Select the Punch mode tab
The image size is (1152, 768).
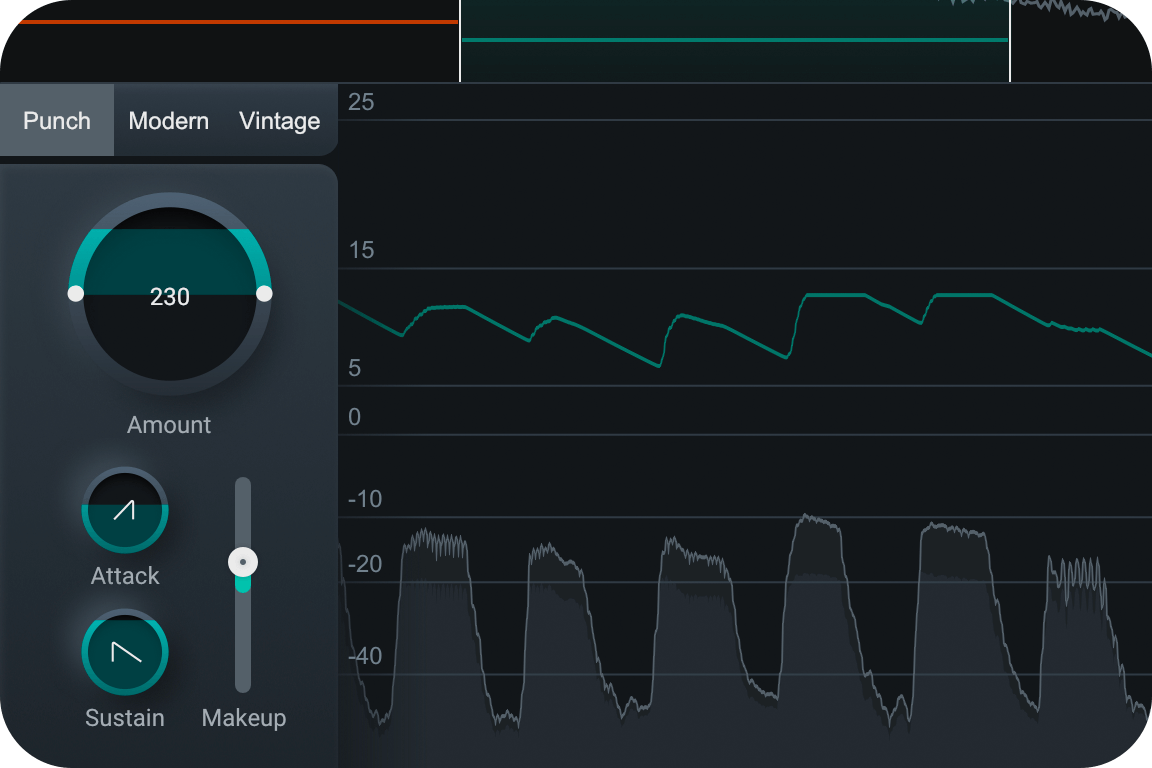(x=57, y=120)
